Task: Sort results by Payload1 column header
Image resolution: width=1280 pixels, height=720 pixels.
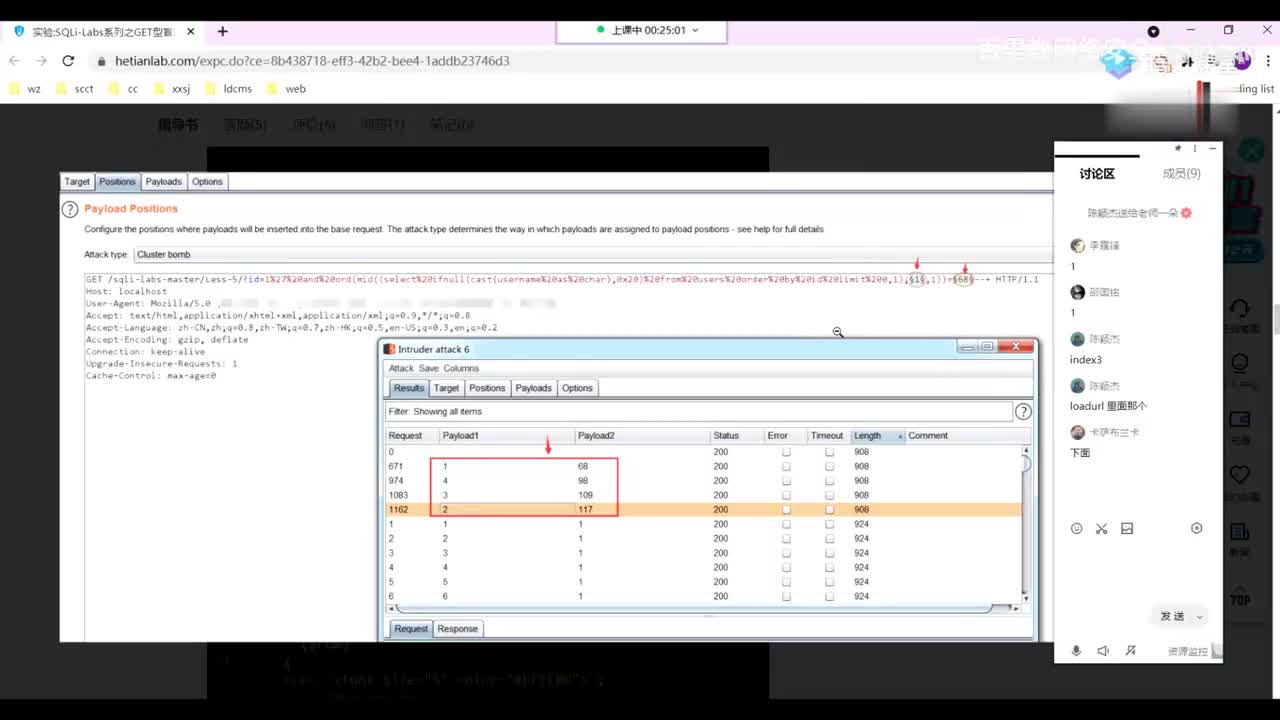Action: coord(507,436)
